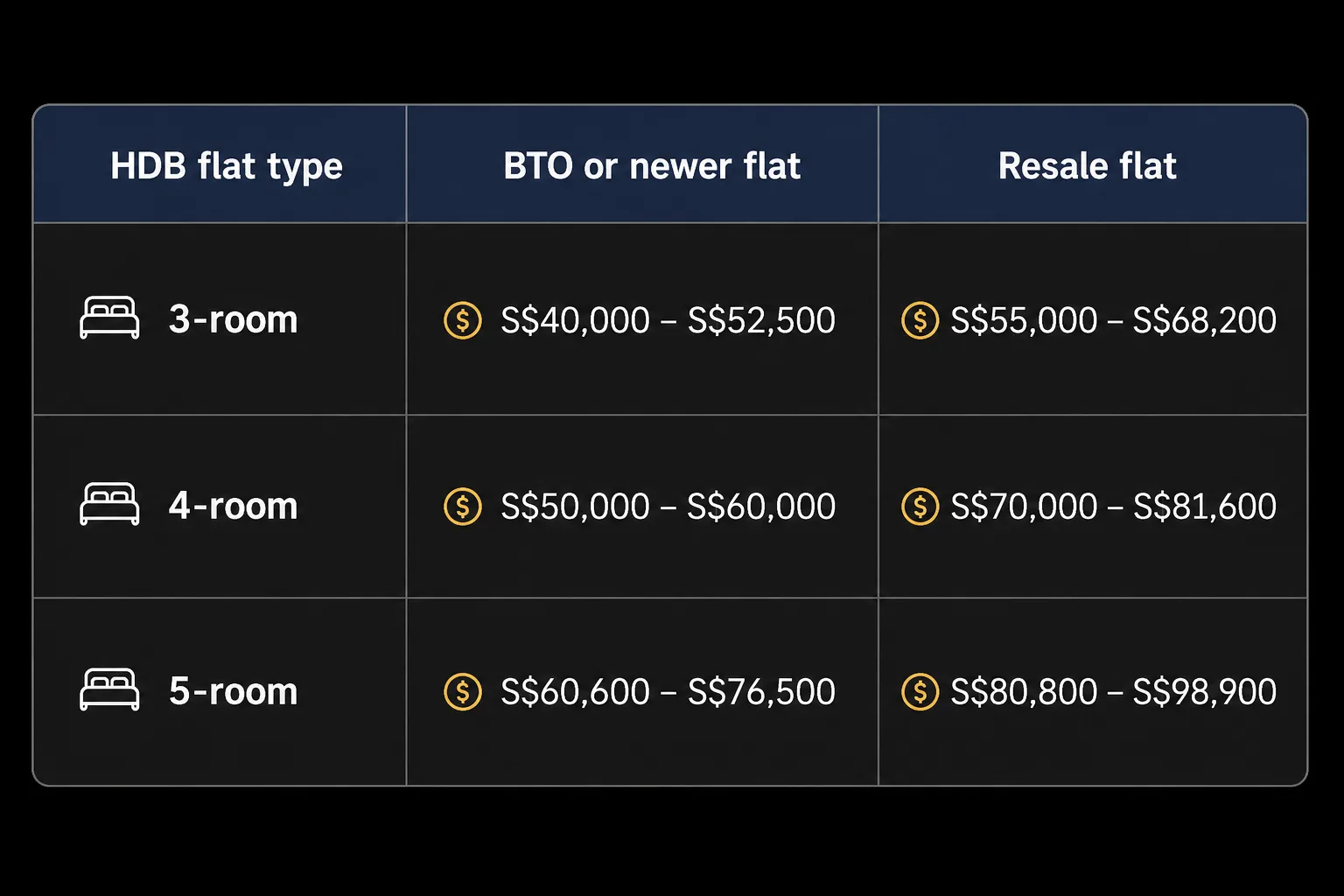The width and height of the screenshot is (1344, 896).
Task: Click the dollar coin icon next to S$60,600
Action: (x=463, y=692)
